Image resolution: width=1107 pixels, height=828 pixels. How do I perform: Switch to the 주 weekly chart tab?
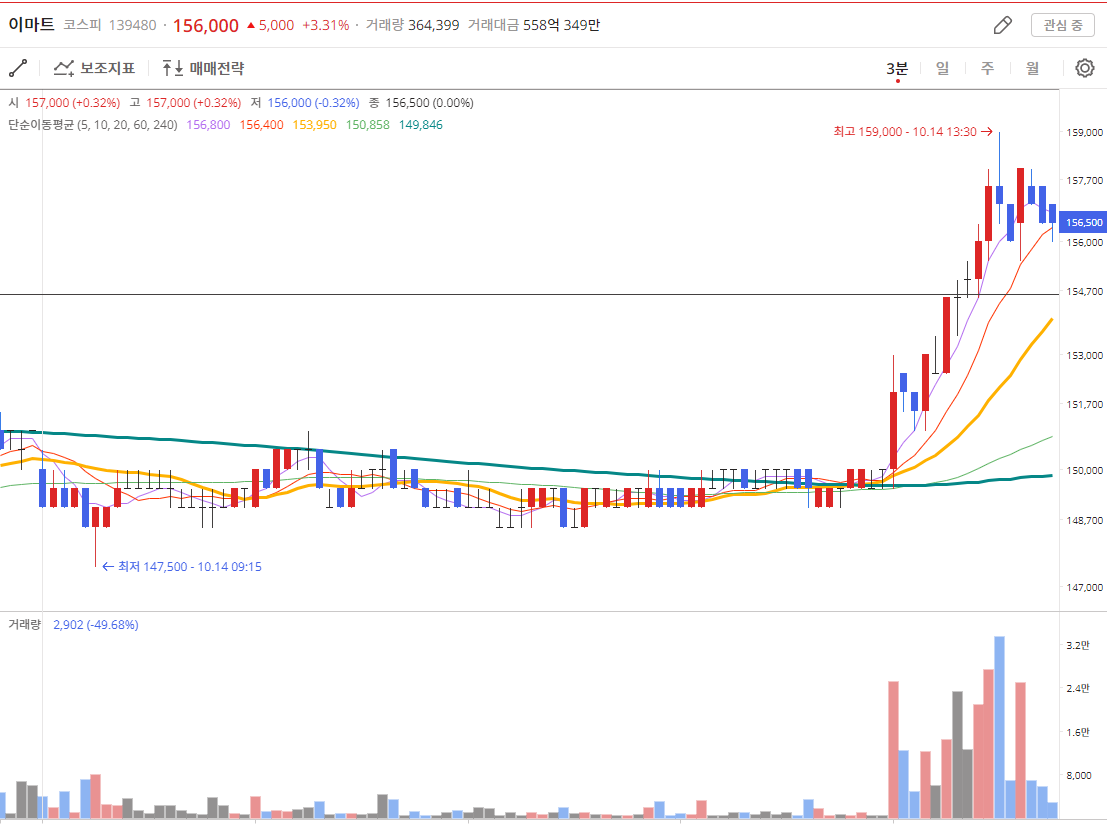(988, 68)
